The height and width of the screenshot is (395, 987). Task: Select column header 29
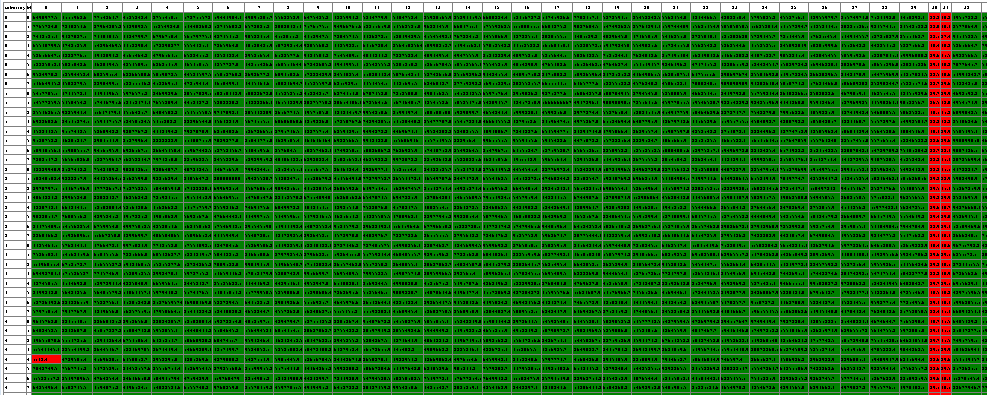914,8
